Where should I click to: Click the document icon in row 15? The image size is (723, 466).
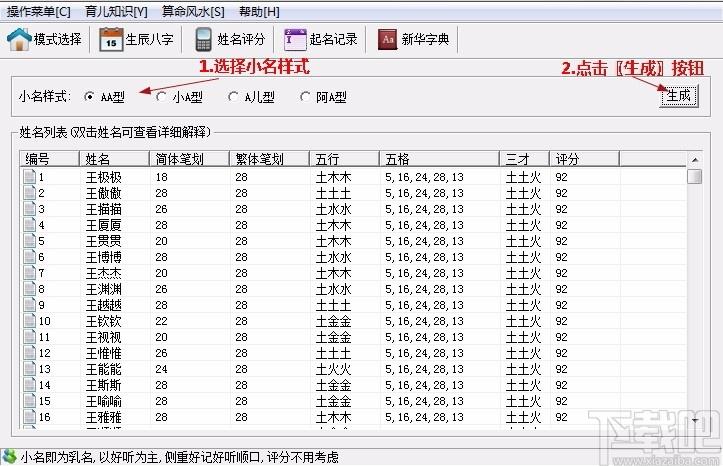coord(30,401)
